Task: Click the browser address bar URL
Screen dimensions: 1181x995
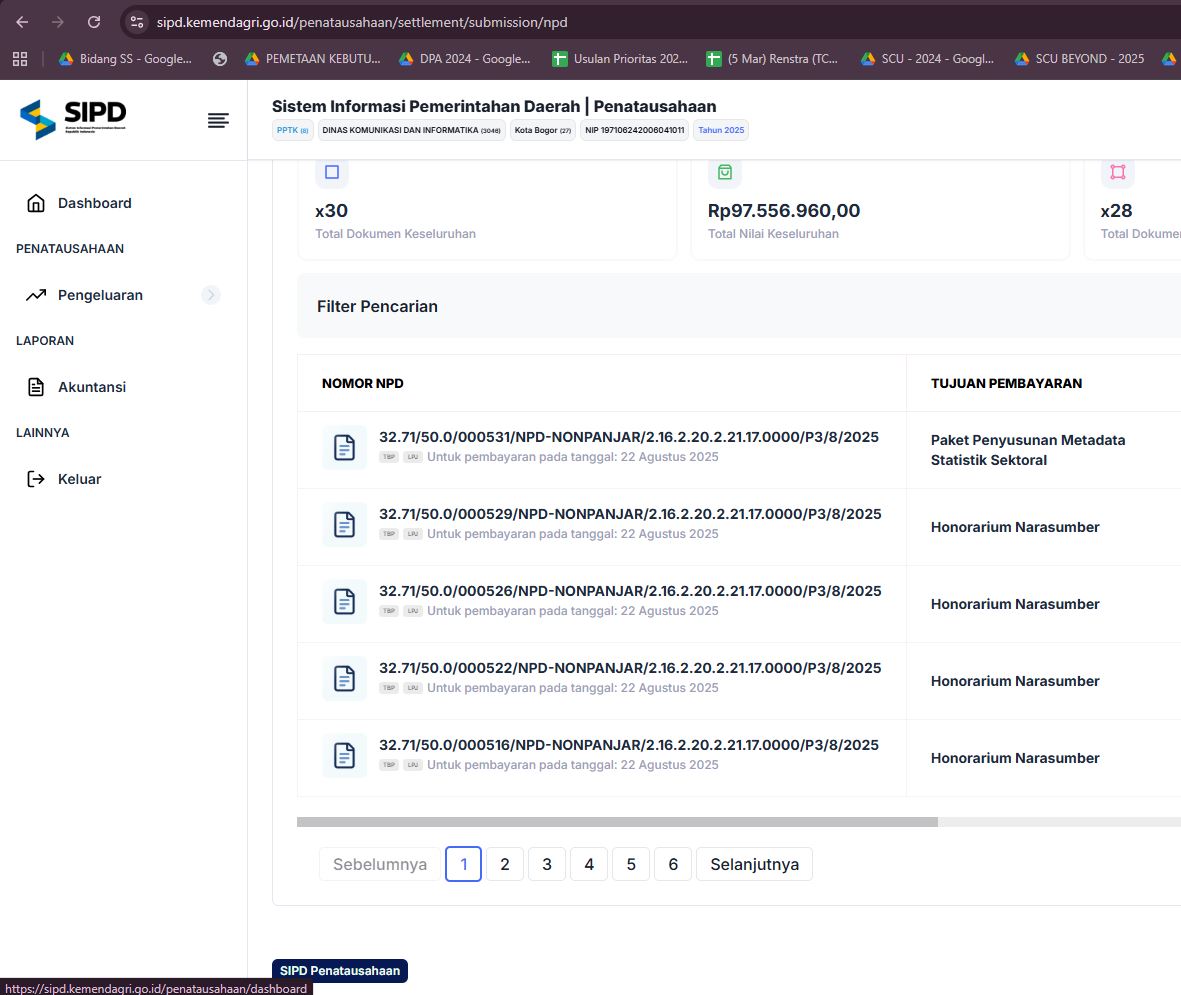Action: click(x=362, y=22)
